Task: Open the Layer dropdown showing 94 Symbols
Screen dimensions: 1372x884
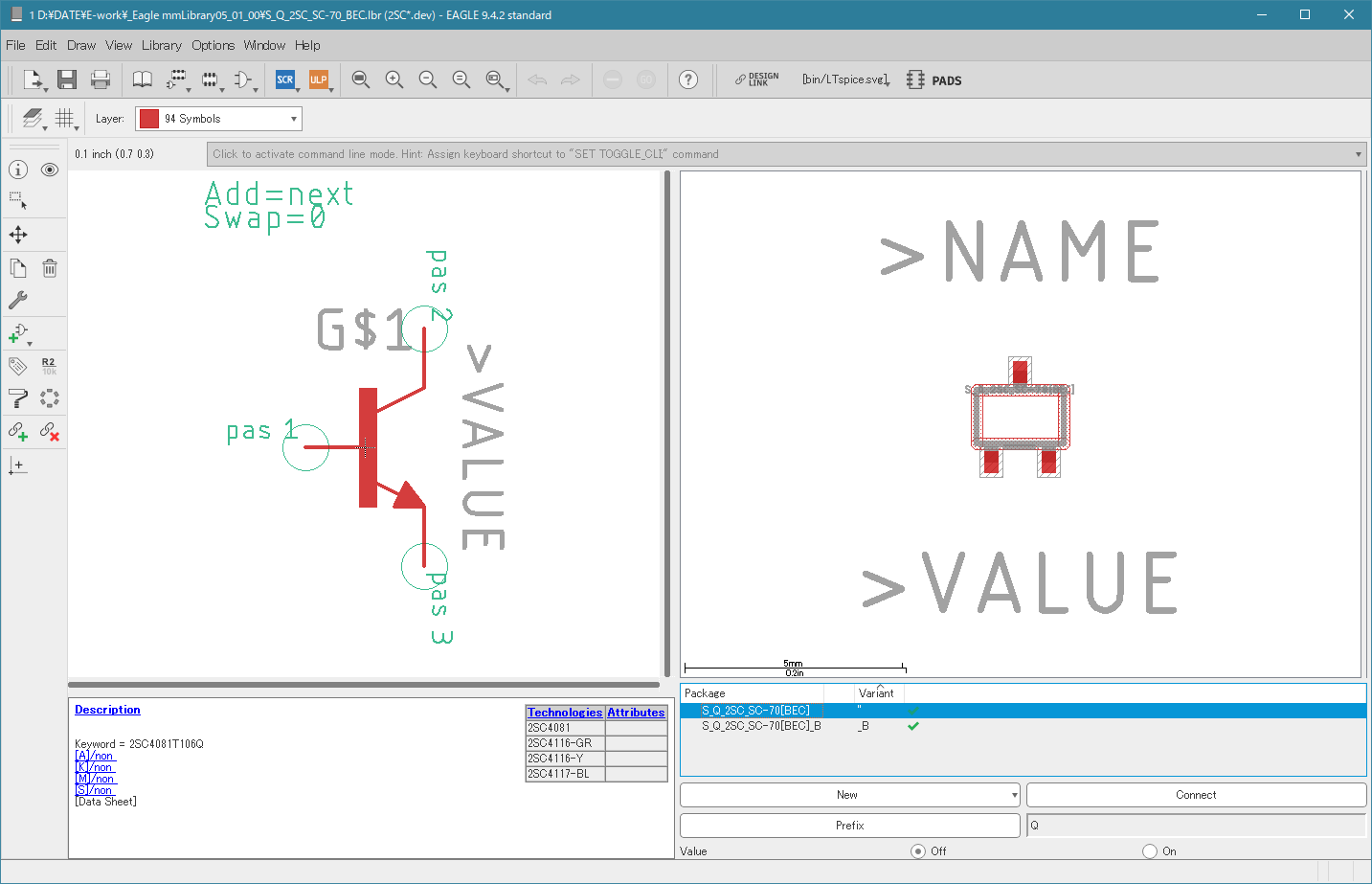Action: pos(218,119)
